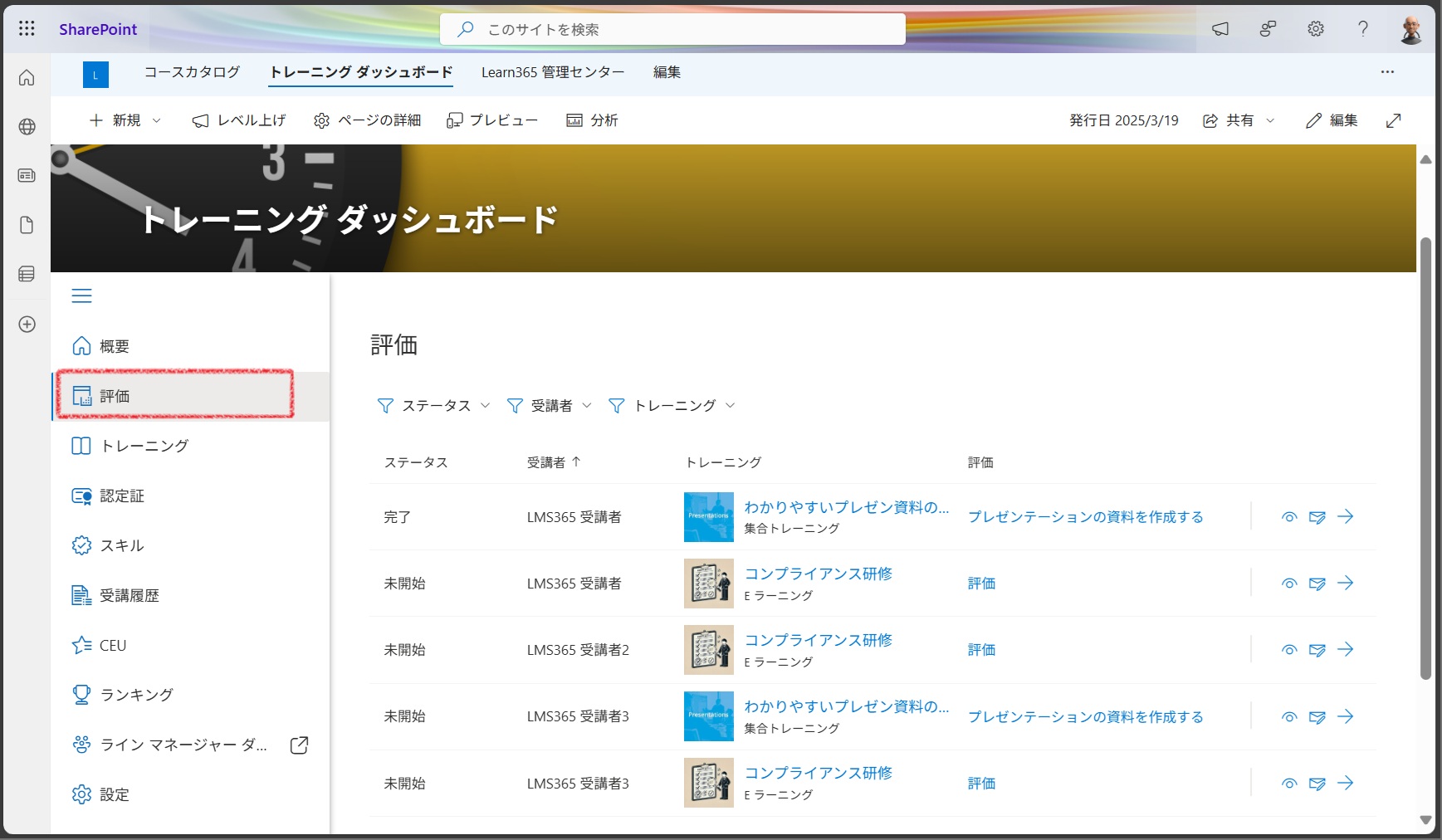This screenshot has width=1442, height=840.
Task: Collapse the dashboard hamburger menu
Action: (81, 296)
